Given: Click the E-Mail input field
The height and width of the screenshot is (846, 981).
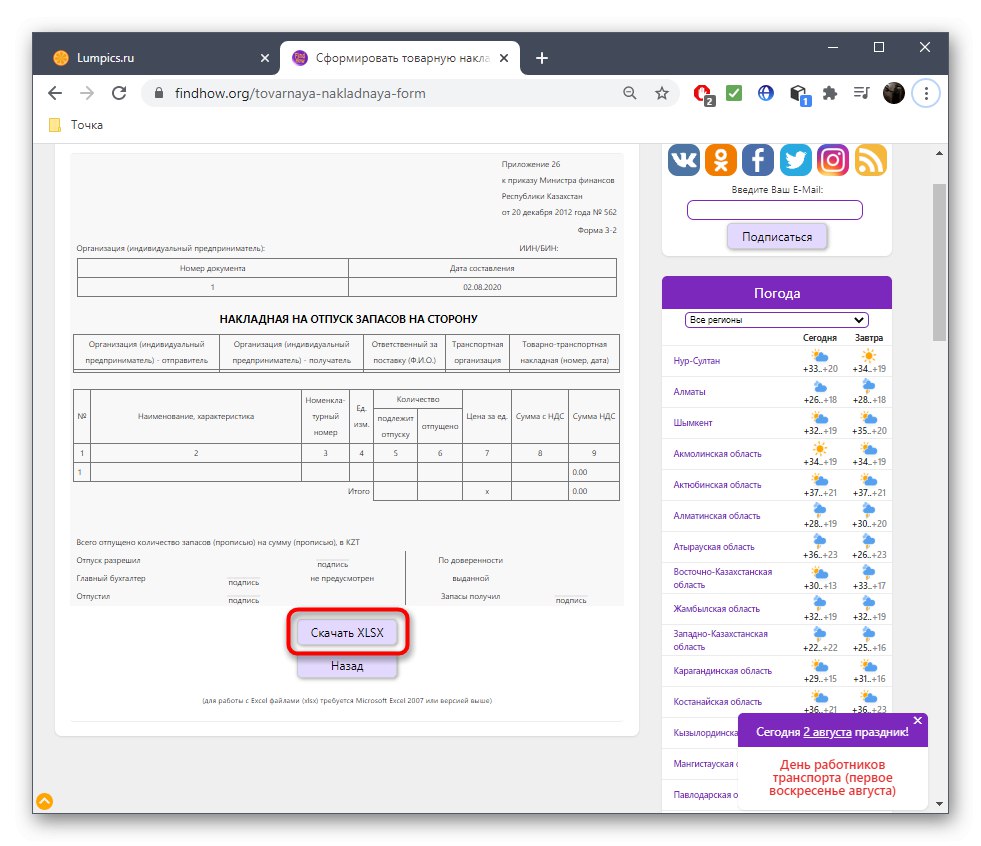Looking at the screenshot, I should pyautogui.click(x=774, y=209).
